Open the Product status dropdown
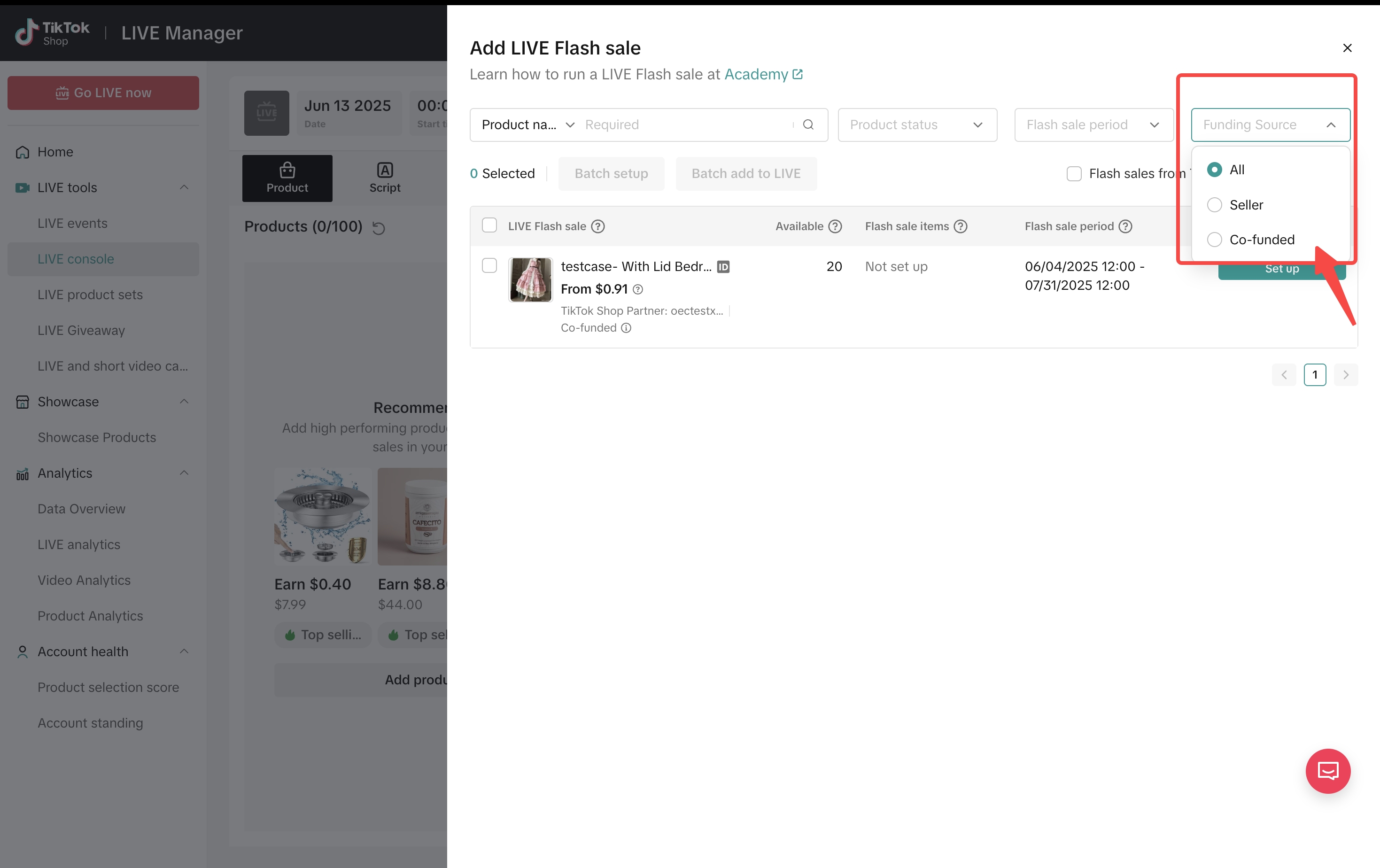Viewport: 1380px width, 868px height. point(917,124)
